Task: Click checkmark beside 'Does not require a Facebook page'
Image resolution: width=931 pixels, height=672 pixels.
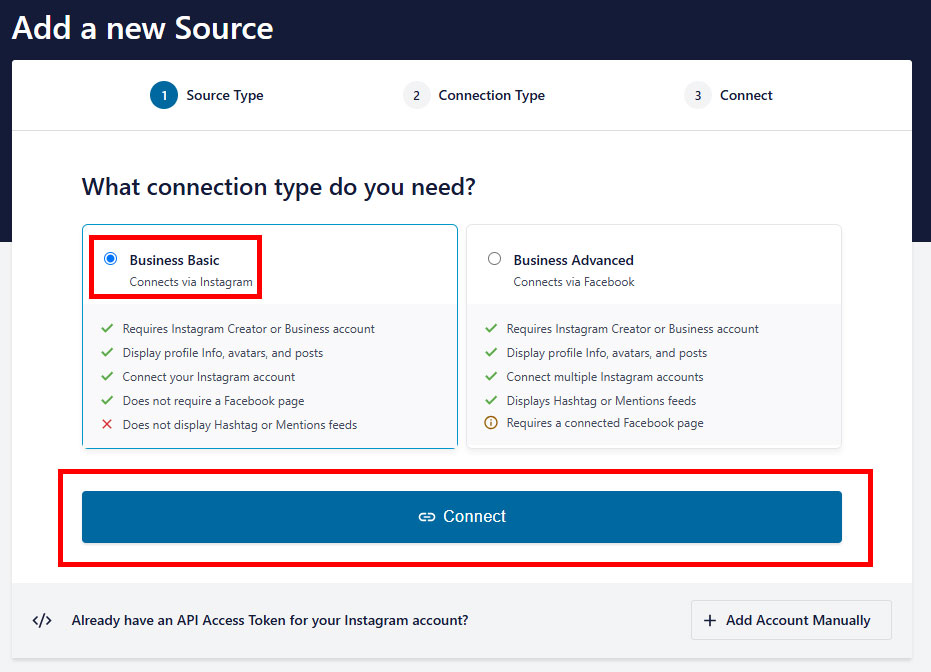Action: 107,400
